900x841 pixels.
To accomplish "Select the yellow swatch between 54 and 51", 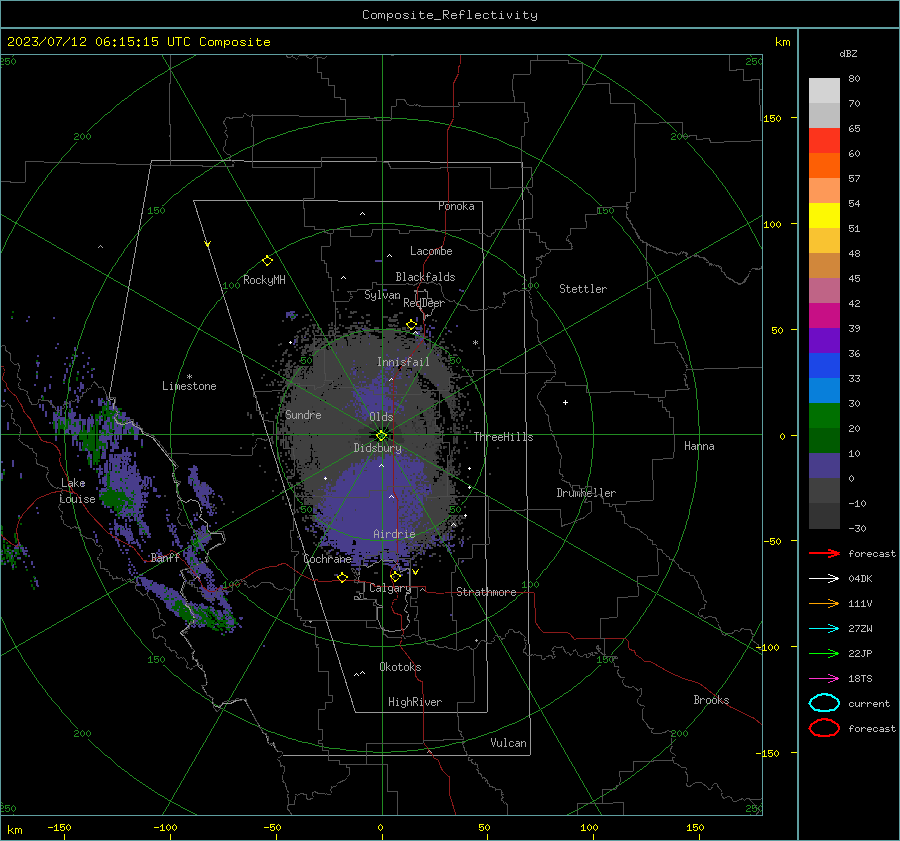I will tap(824, 215).
